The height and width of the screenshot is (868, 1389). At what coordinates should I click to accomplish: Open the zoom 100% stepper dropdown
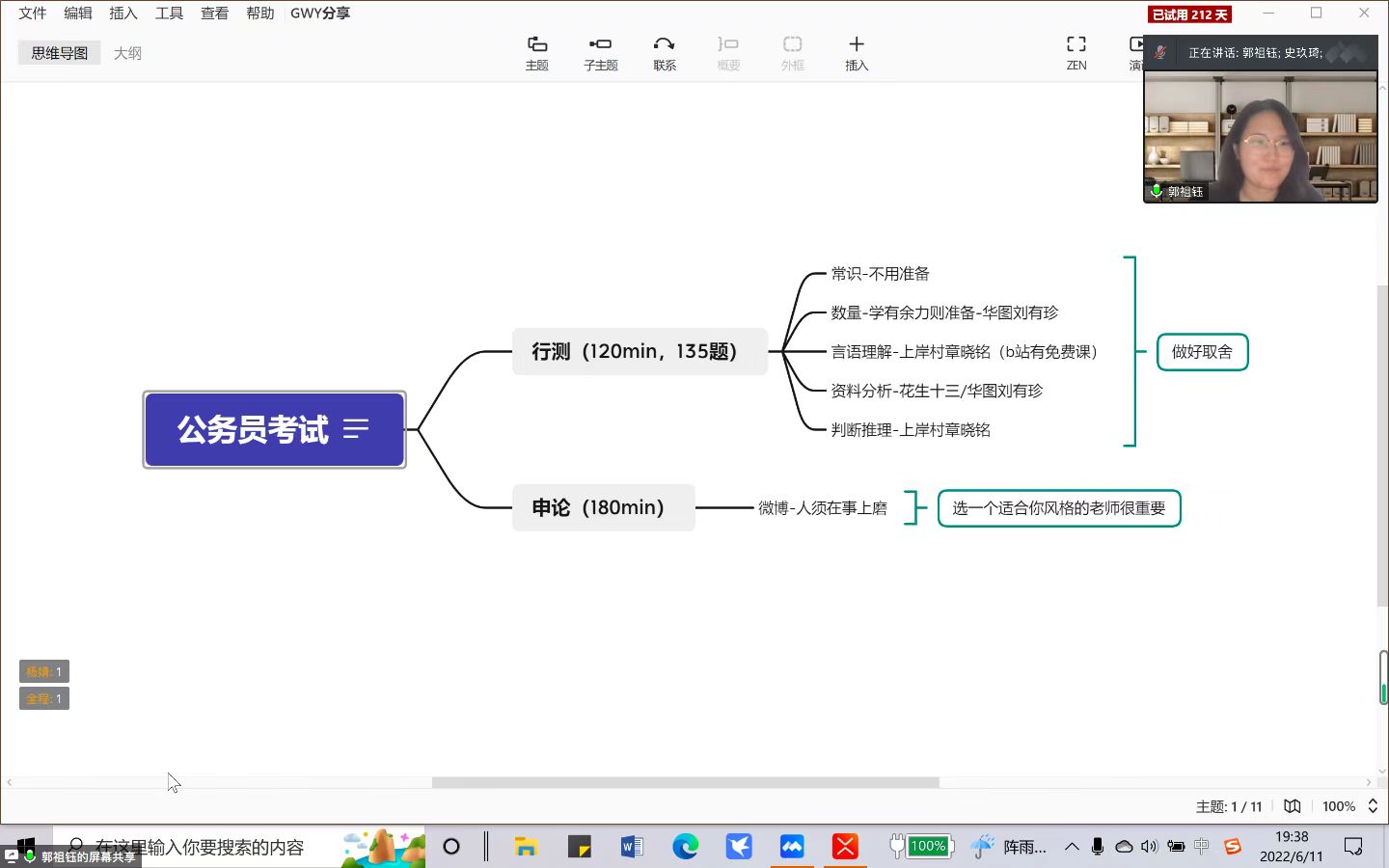(1373, 806)
